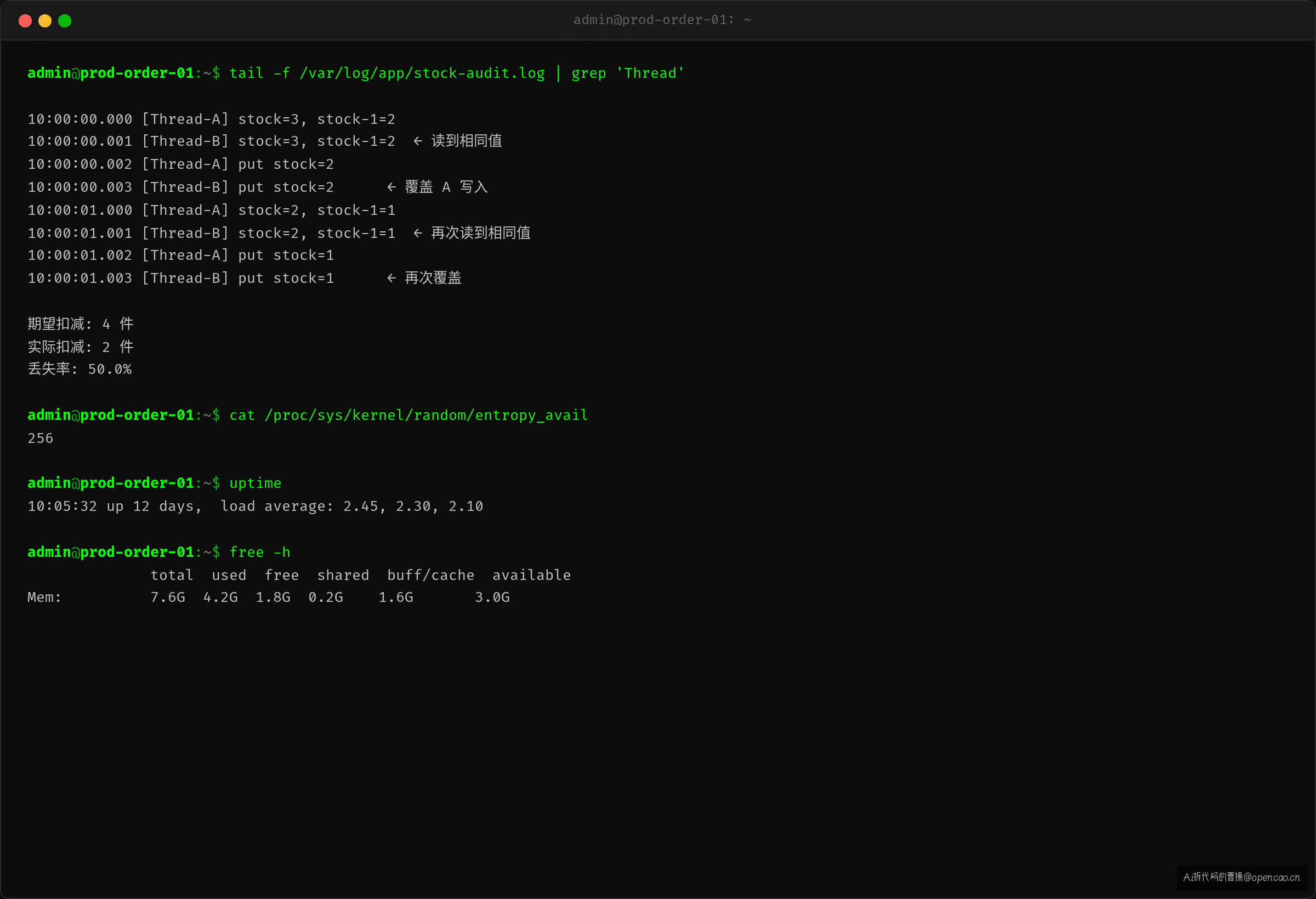Click the uptime command
This screenshot has height=899, width=1316.
256,483
